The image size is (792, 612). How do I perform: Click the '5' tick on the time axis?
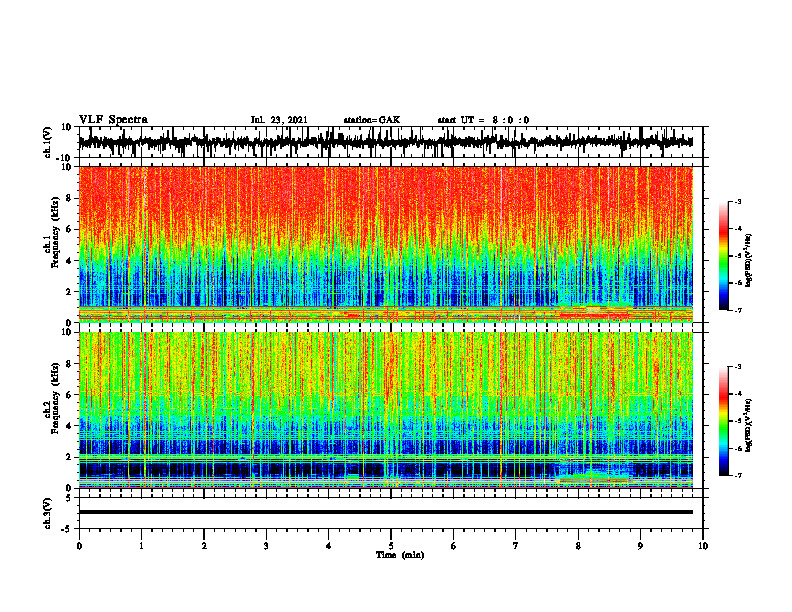point(391,546)
